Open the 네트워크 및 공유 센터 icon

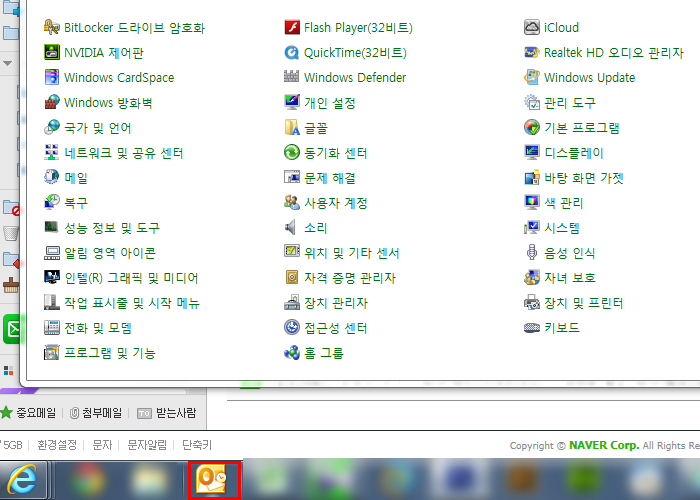point(52,152)
